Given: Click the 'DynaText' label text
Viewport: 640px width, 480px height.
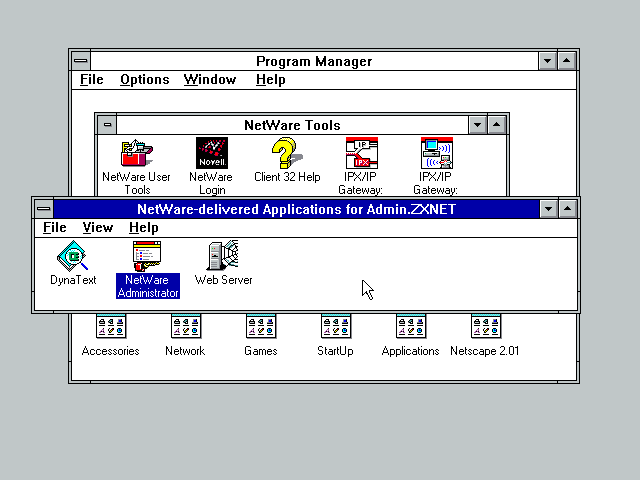Looking at the screenshot, I should pyautogui.click(x=73, y=280).
